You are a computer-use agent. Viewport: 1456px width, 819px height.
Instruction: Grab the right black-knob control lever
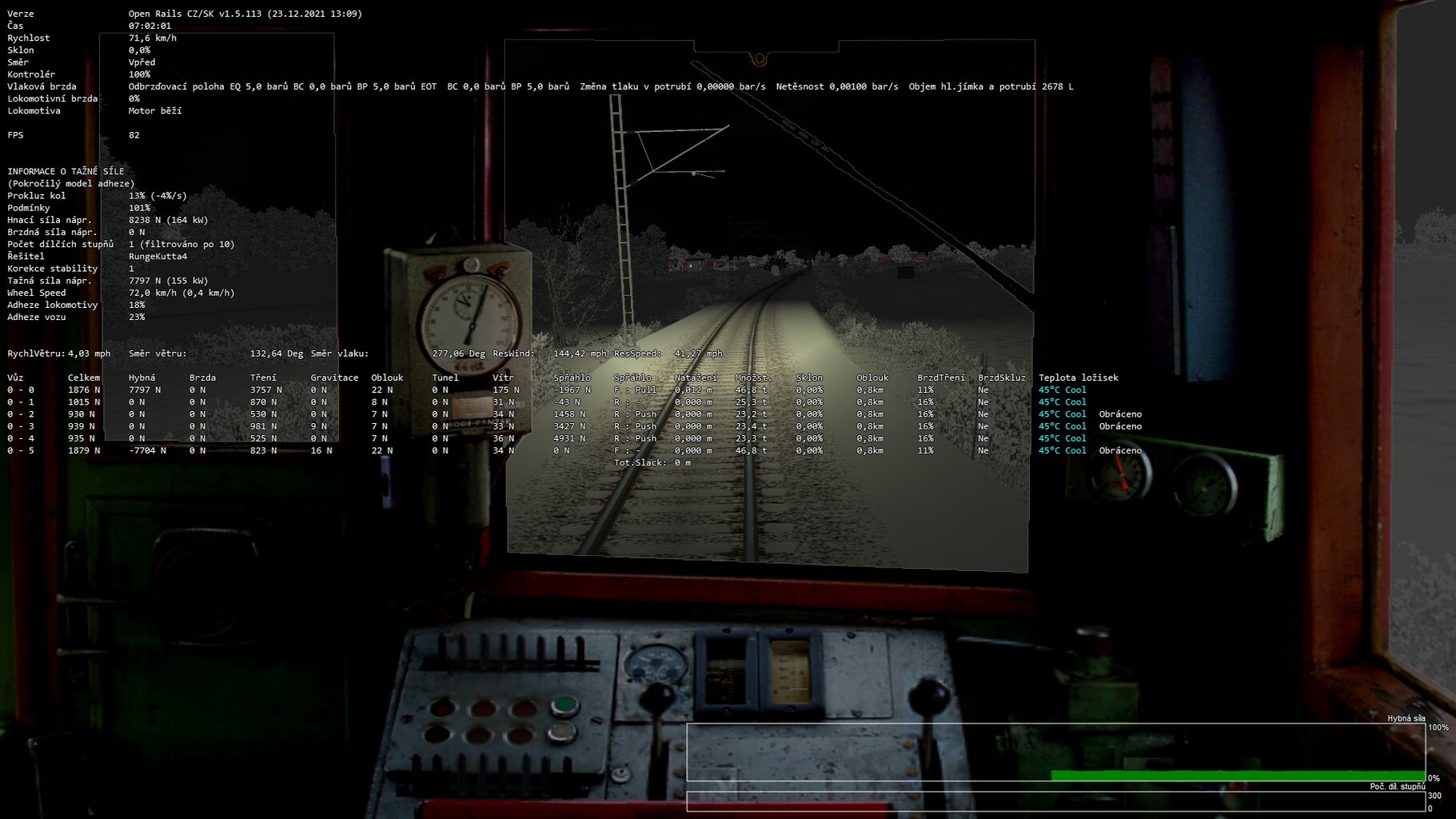[929, 696]
